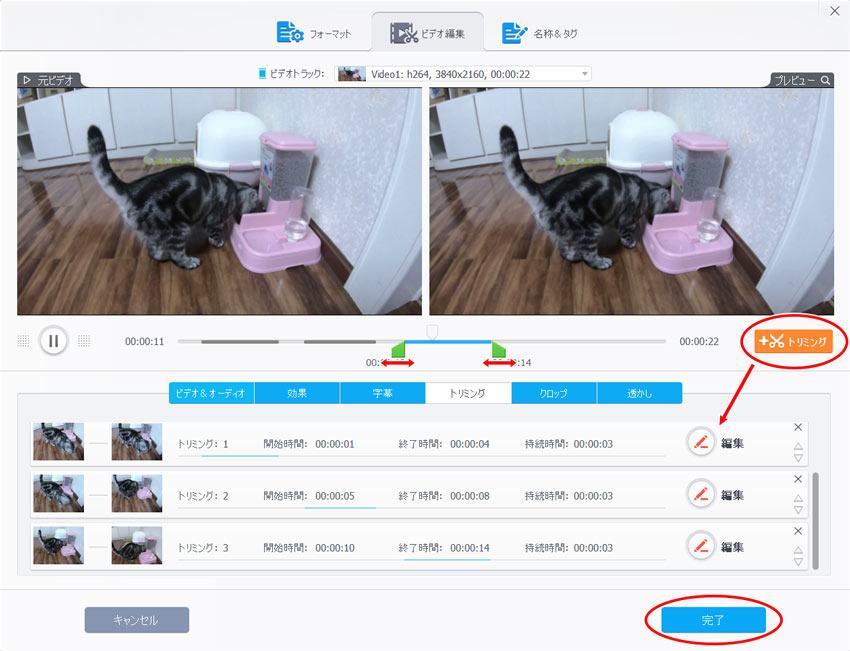Pause the video playback

point(53,341)
